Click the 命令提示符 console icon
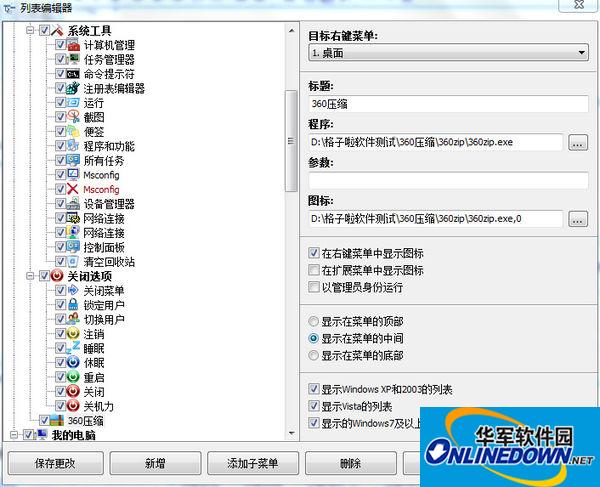 (73, 74)
